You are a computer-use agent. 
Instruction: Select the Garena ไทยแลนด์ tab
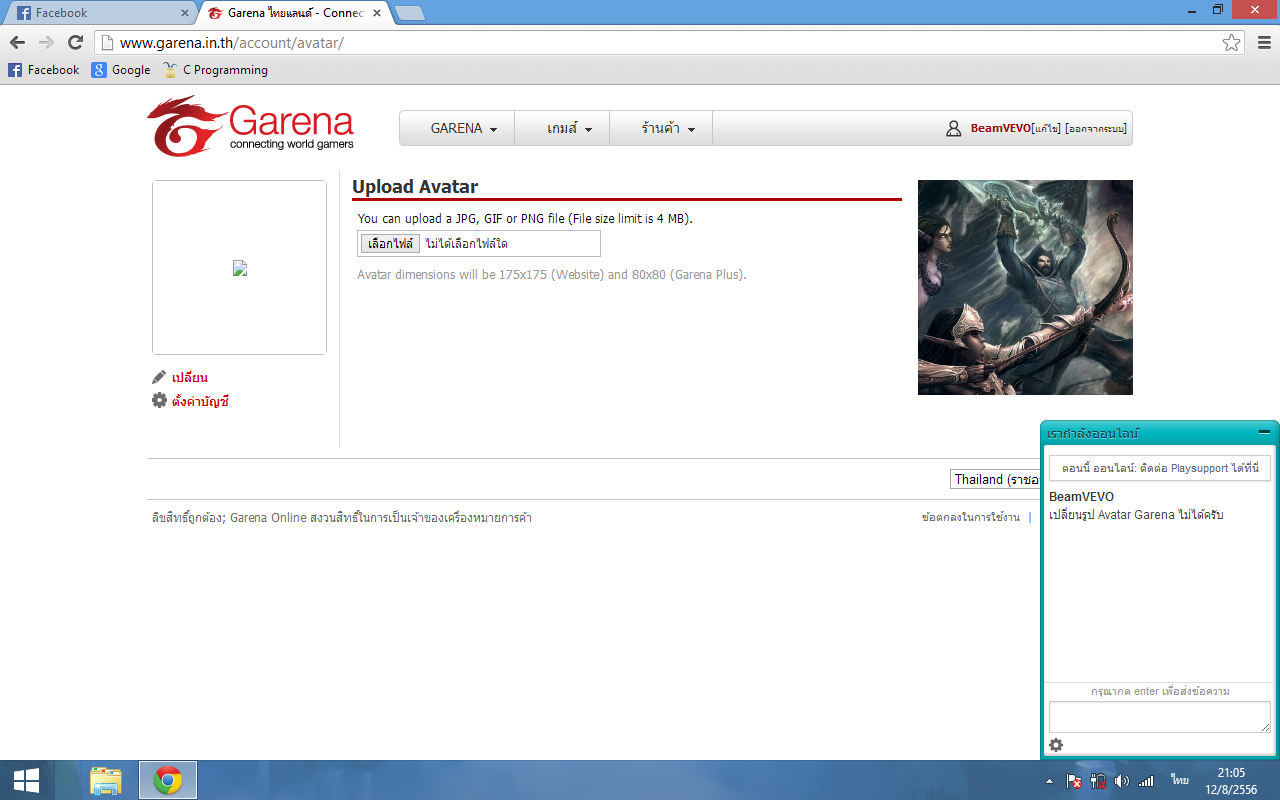294,13
